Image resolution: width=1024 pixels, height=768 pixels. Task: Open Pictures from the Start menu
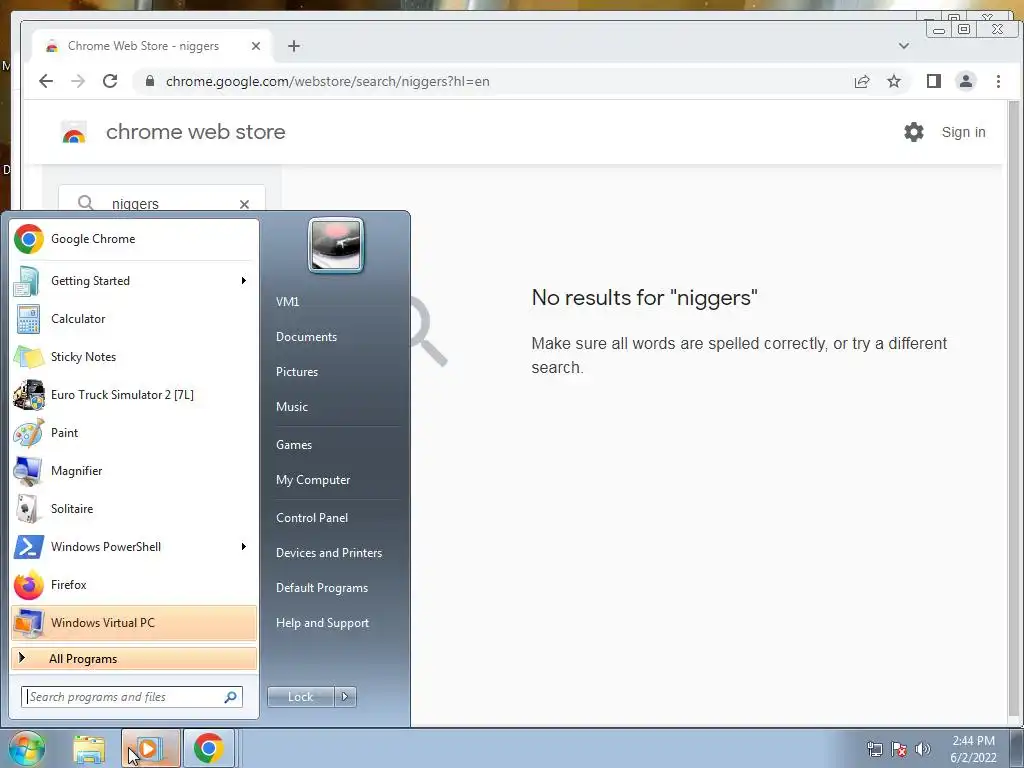tap(296, 372)
